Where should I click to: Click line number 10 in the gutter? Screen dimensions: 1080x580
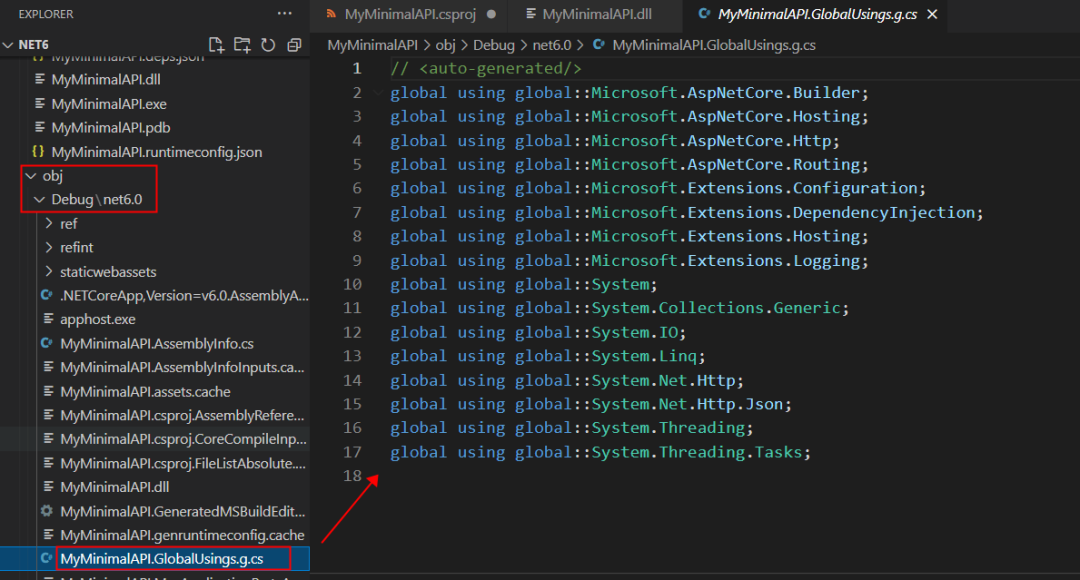click(353, 284)
